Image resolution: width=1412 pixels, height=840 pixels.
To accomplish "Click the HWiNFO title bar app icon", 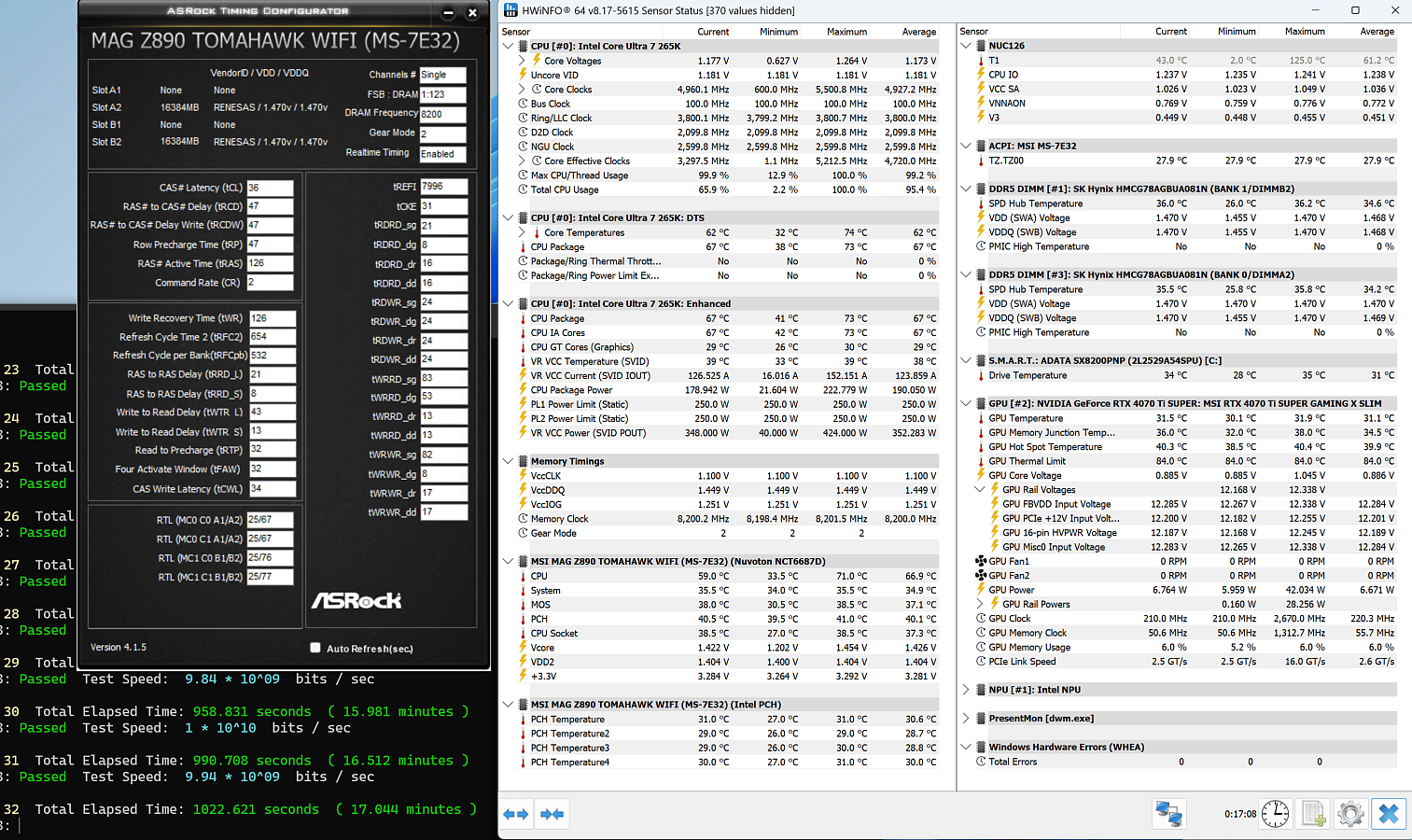I will pyautogui.click(x=510, y=10).
